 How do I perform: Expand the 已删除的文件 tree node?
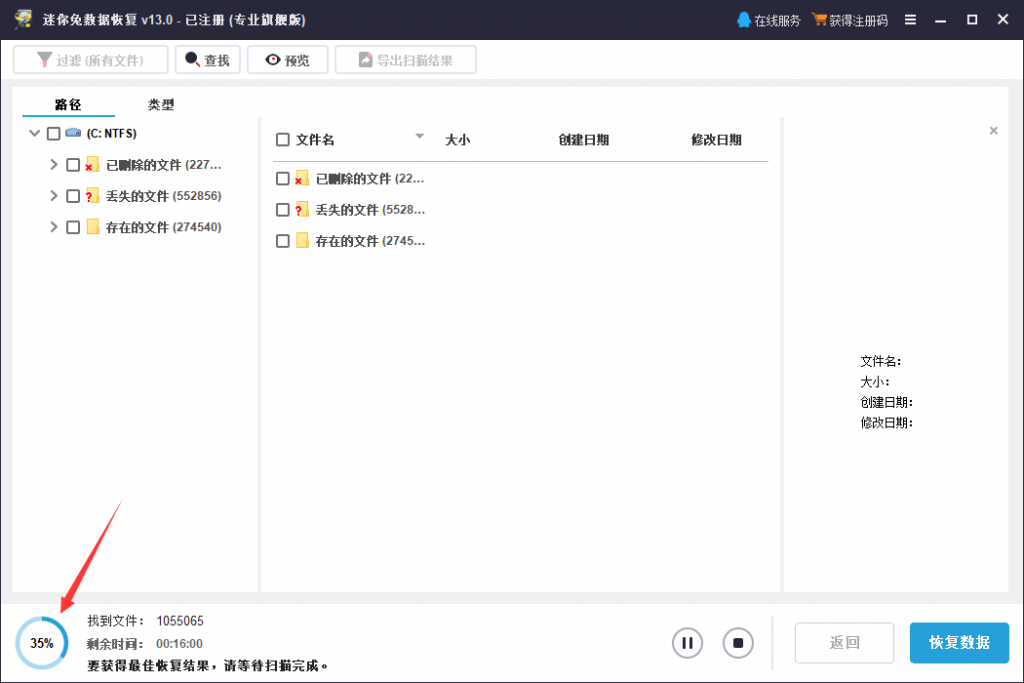coord(54,165)
